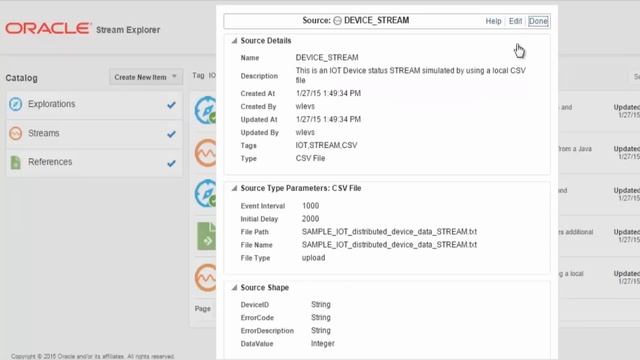Click the File Path value text
Image resolution: width=640 pixels, height=360 pixels.
point(389,232)
